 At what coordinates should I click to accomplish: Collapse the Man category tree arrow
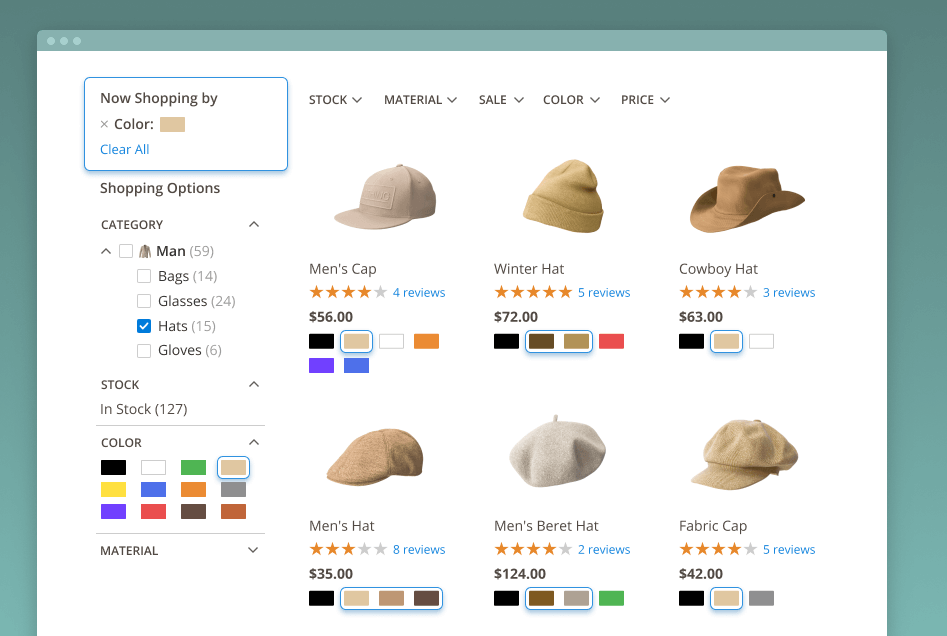[x=106, y=251]
